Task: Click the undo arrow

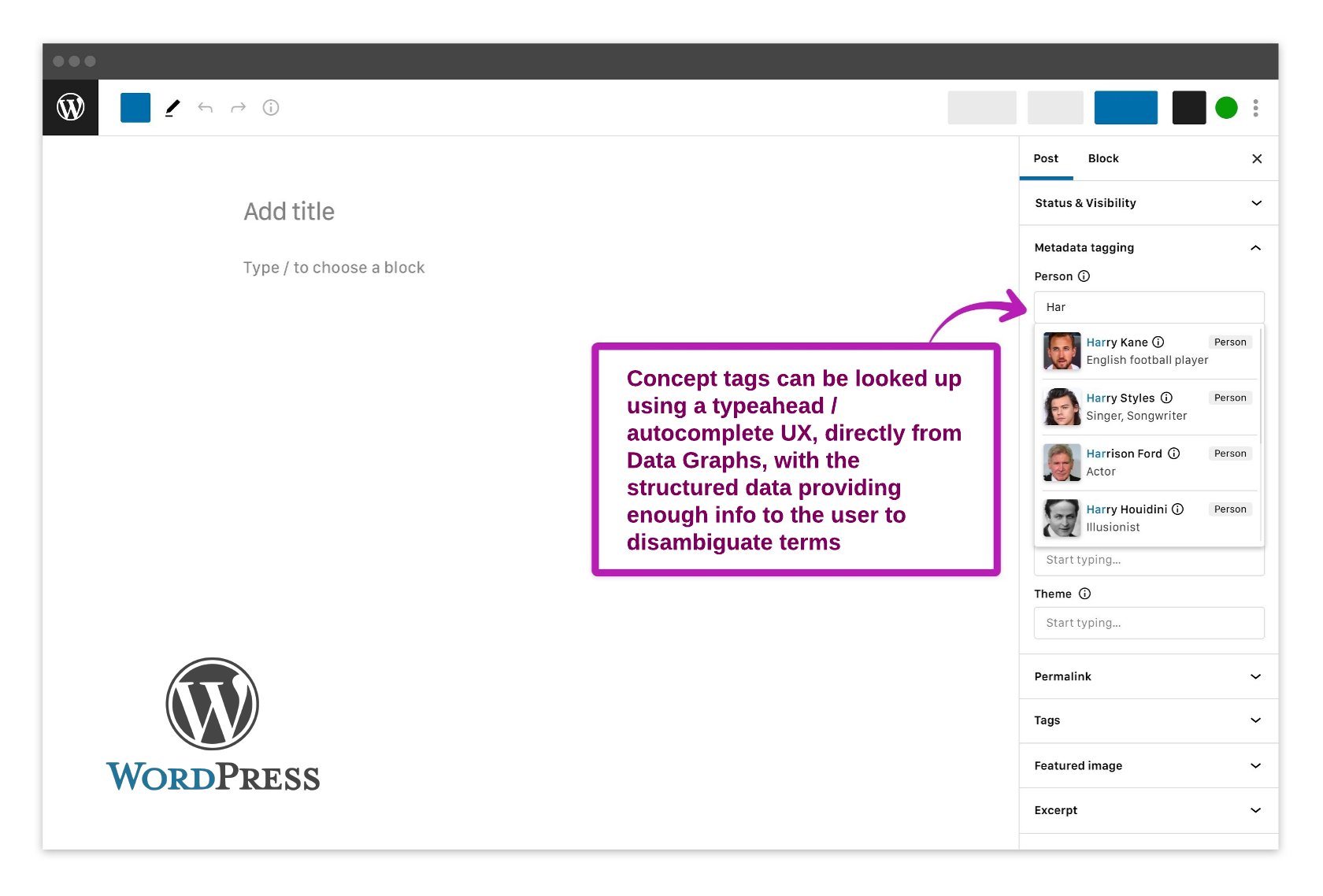Action: (x=206, y=108)
